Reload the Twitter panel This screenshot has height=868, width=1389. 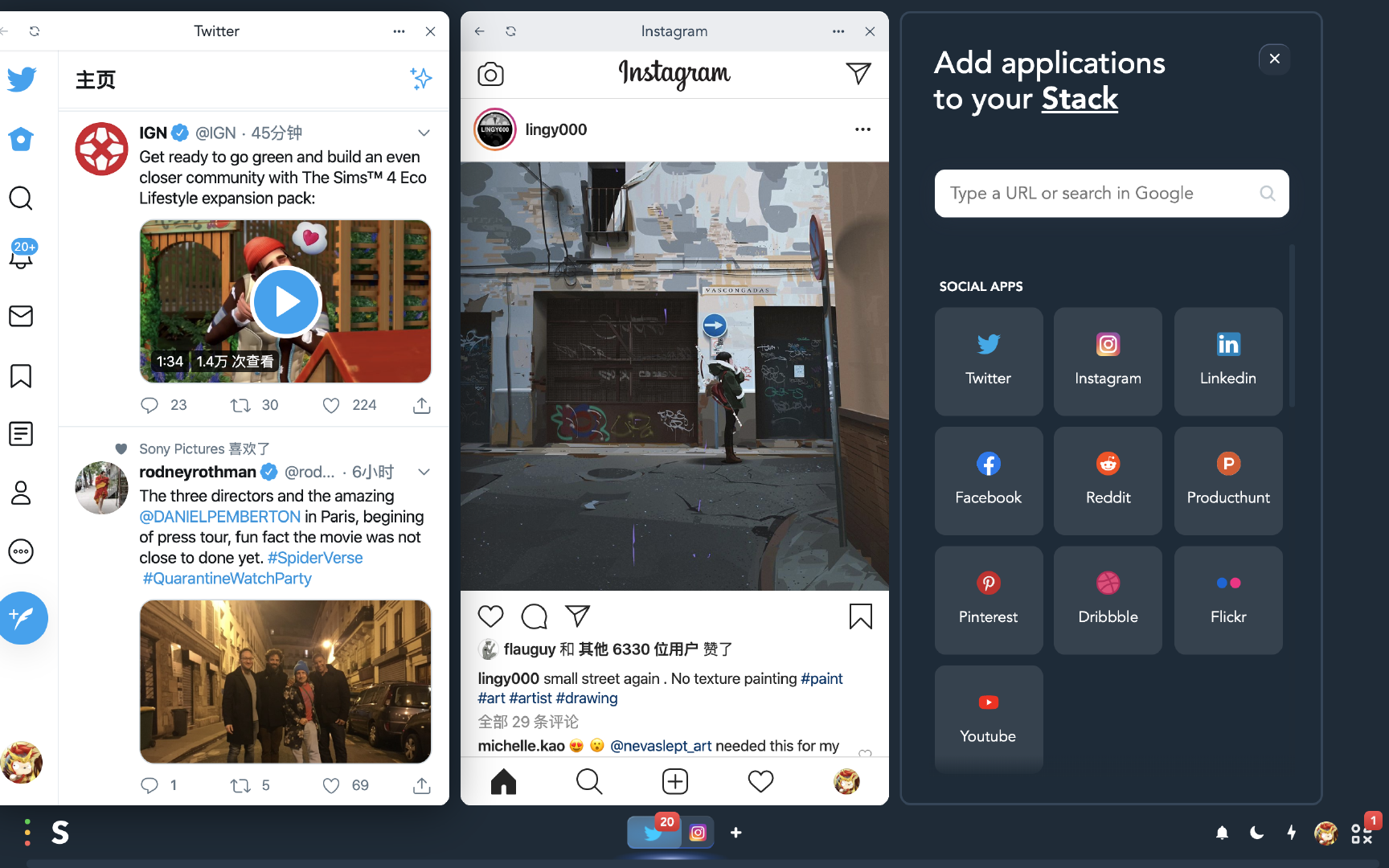[34, 31]
